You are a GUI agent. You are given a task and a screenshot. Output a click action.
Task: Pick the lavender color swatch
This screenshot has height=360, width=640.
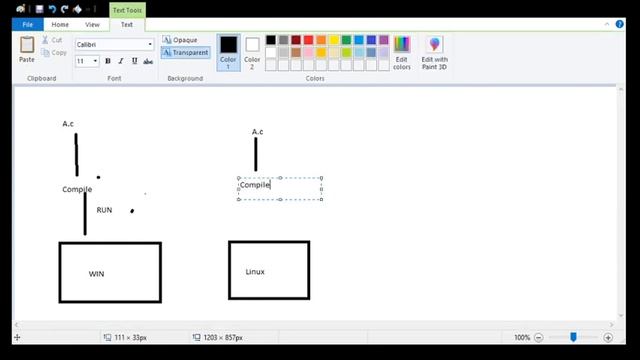384,52
